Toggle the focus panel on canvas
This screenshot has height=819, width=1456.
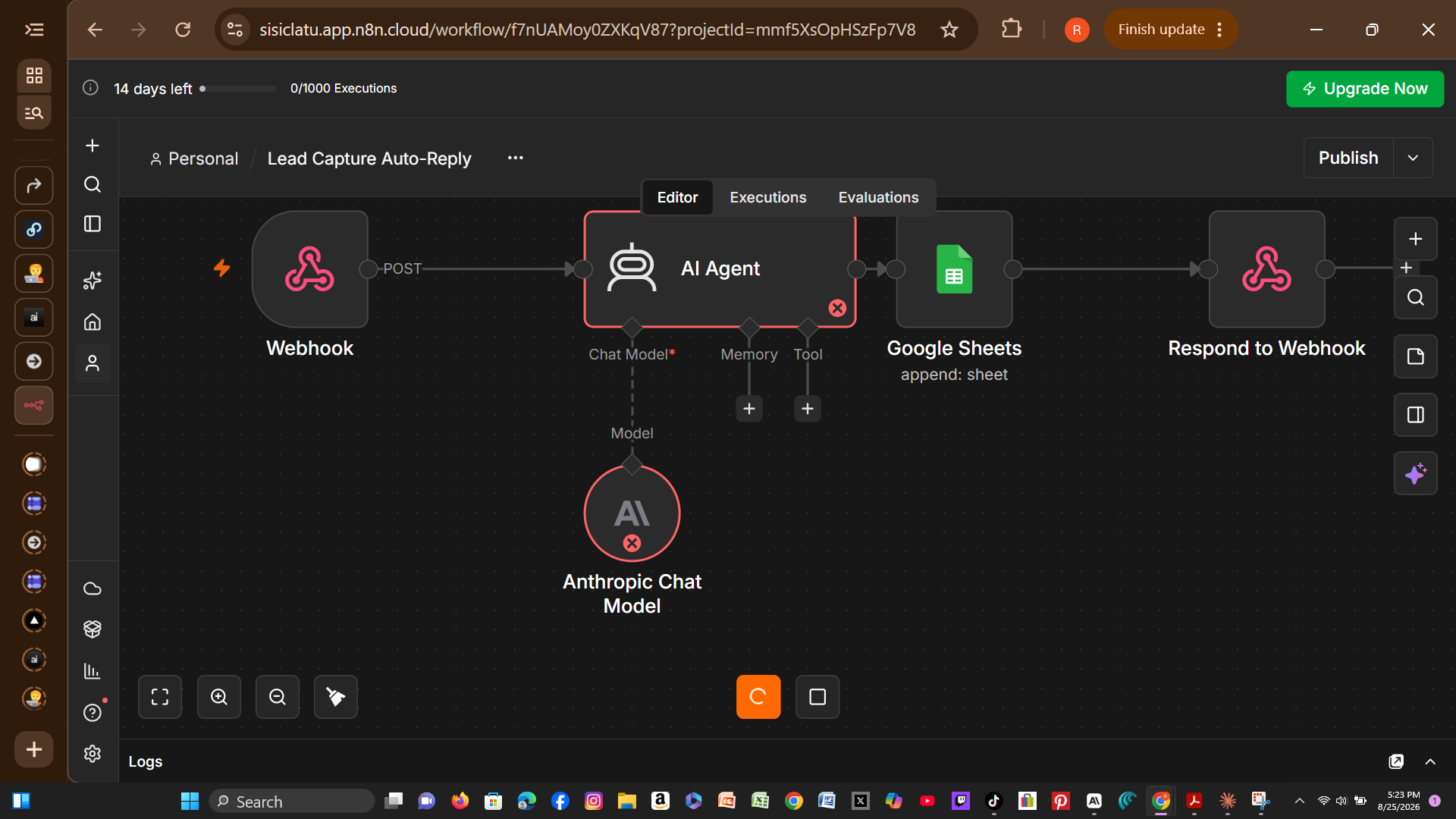click(1416, 415)
